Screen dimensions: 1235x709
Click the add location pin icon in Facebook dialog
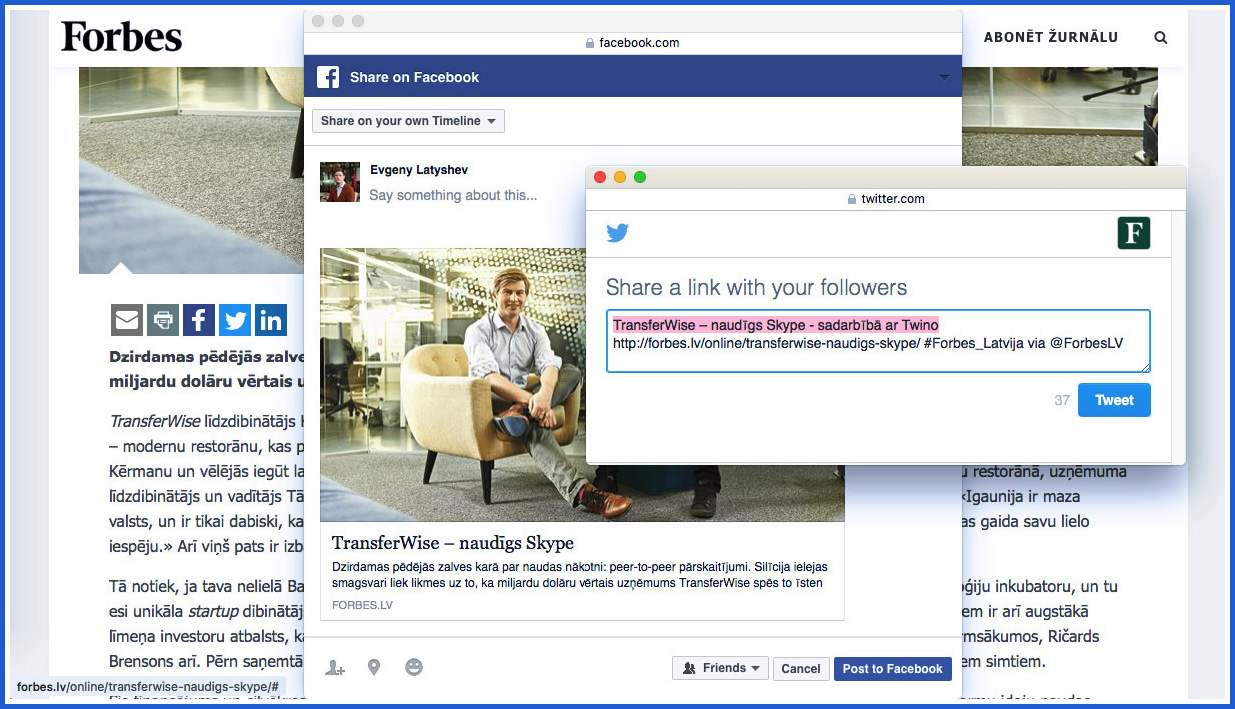374,667
